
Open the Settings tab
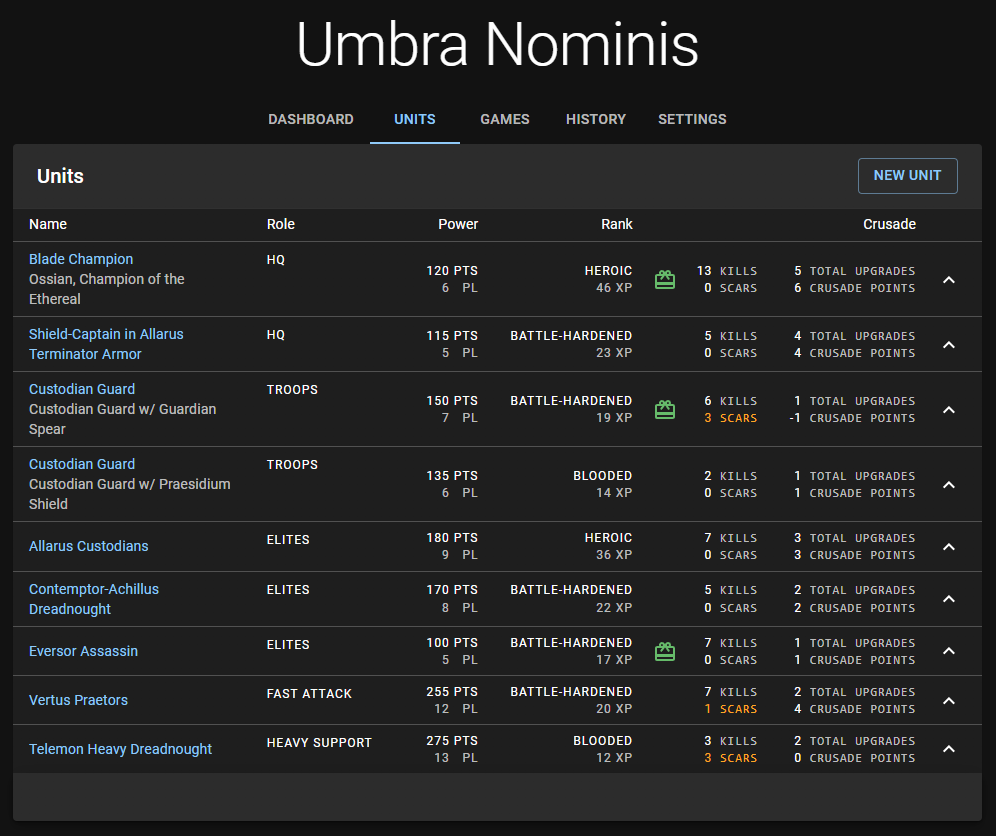(692, 119)
